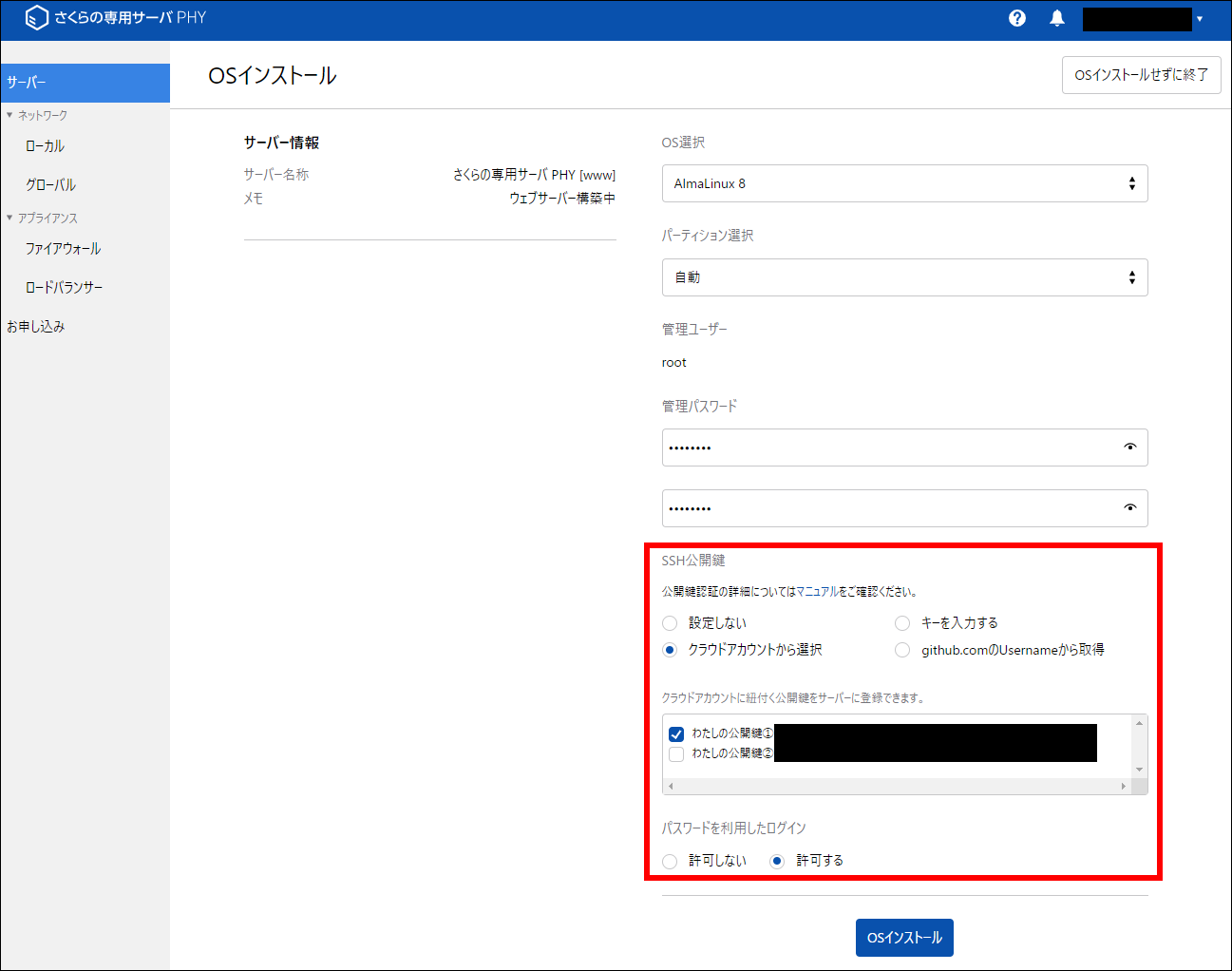Open ロードバランサー in sidebar
The height and width of the screenshot is (971, 1232).
pyautogui.click(x=64, y=287)
